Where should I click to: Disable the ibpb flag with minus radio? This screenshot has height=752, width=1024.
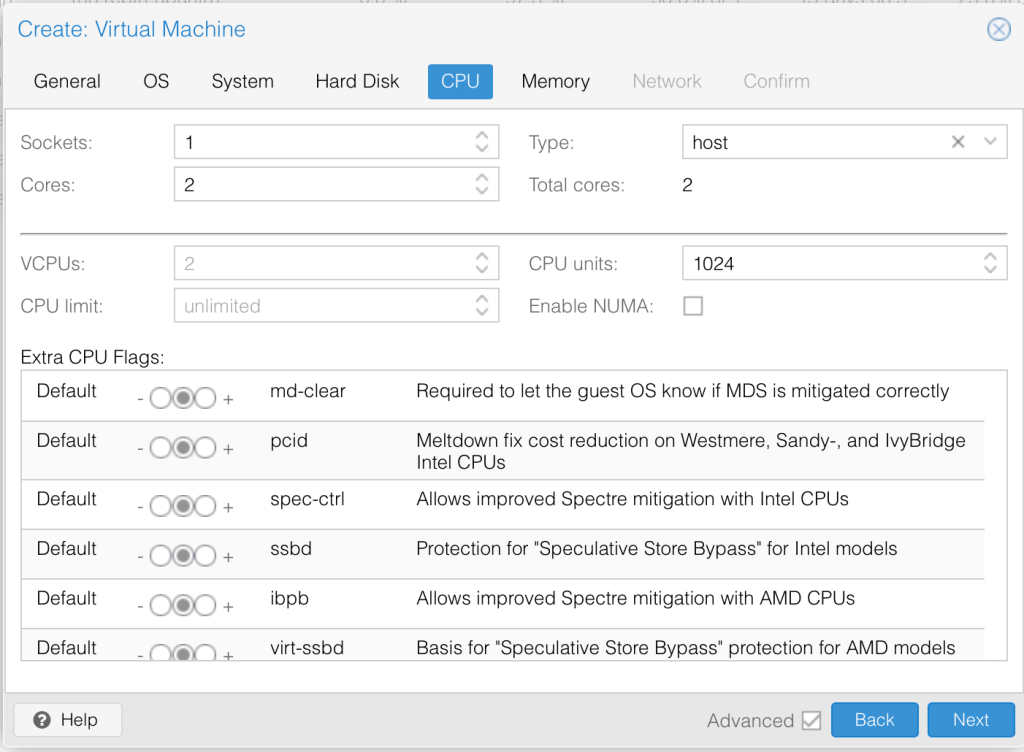click(x=160, y=606)
